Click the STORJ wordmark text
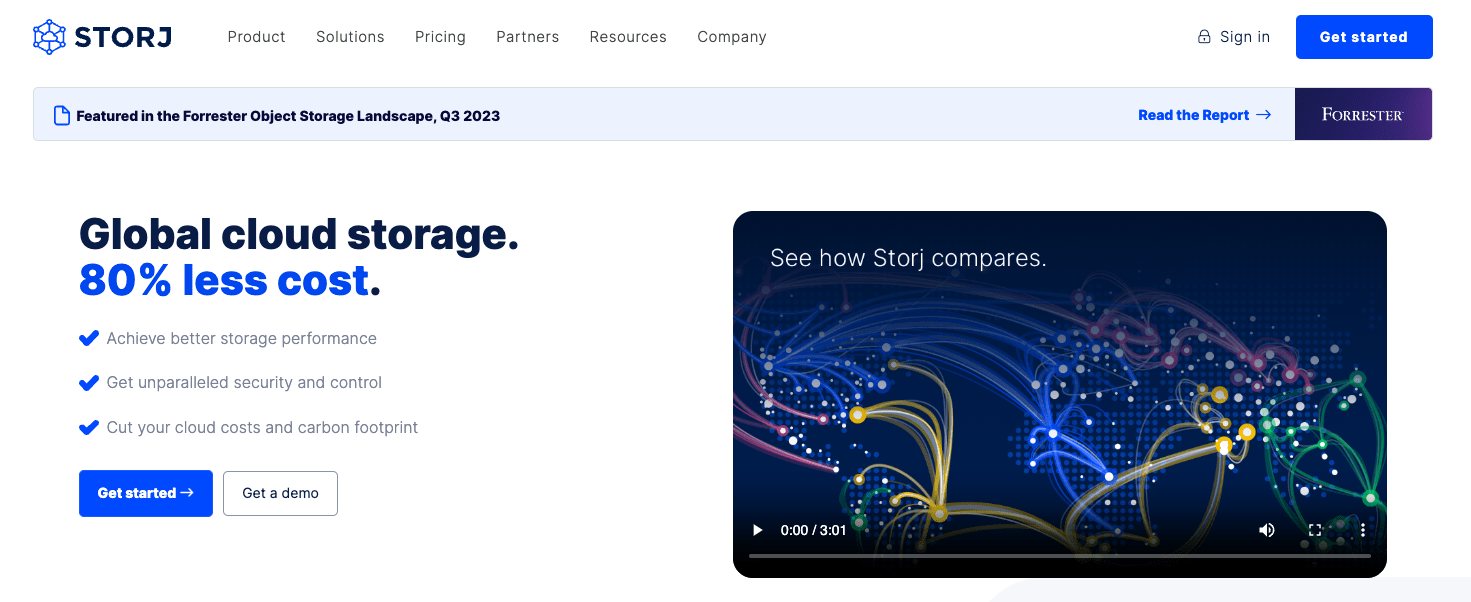Viewport: 1471px width, 602px height. pos(123,37)
